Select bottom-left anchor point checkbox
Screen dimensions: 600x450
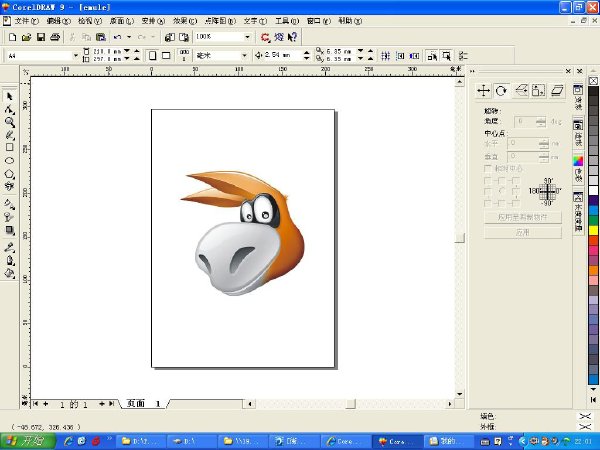488,203
